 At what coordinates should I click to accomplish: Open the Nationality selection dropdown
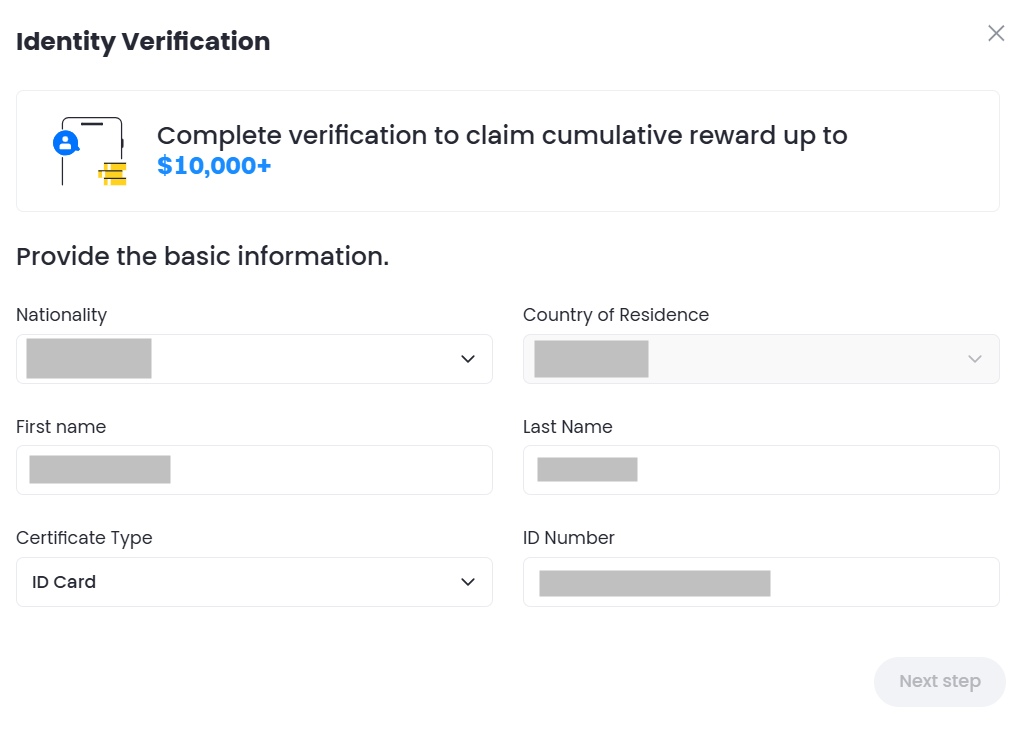tap(254, 359)
